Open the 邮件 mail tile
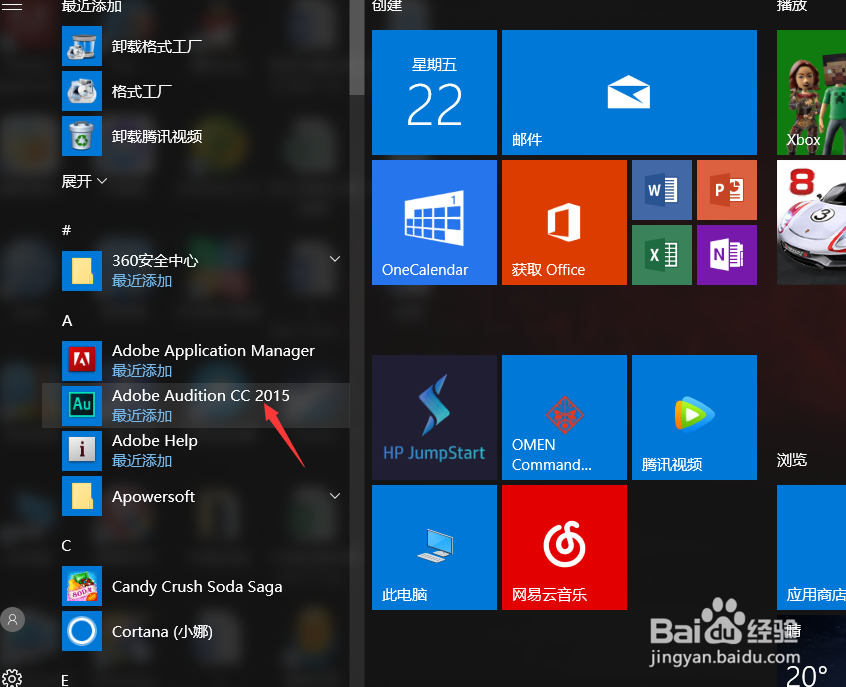The width and height of the screenshot is (846, 687). coord(629,92)
